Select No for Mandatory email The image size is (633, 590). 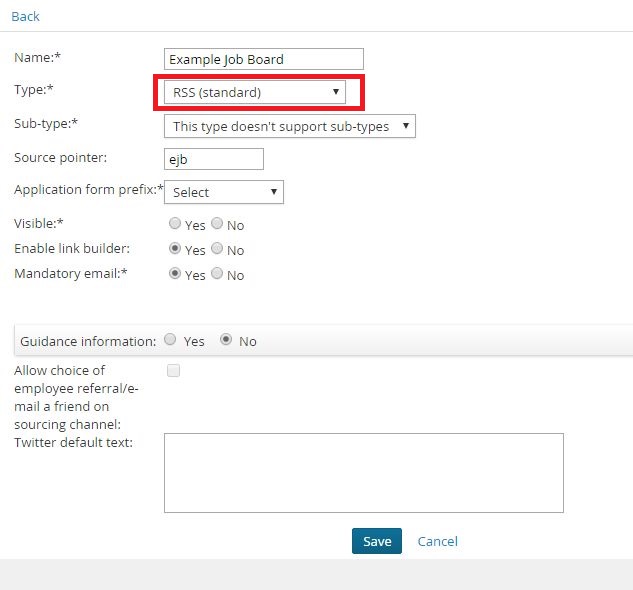pos(217,274)
